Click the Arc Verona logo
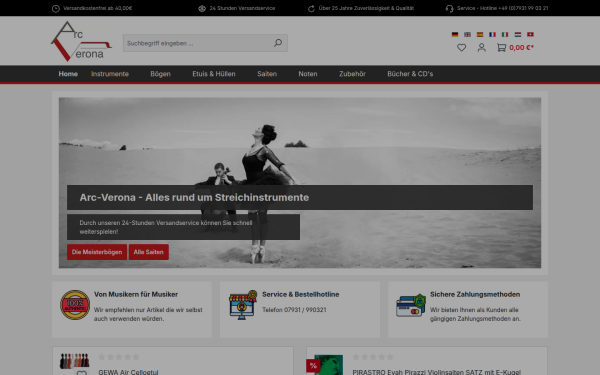Viewport: 600px width, 375px height. (x=81, y=41)
